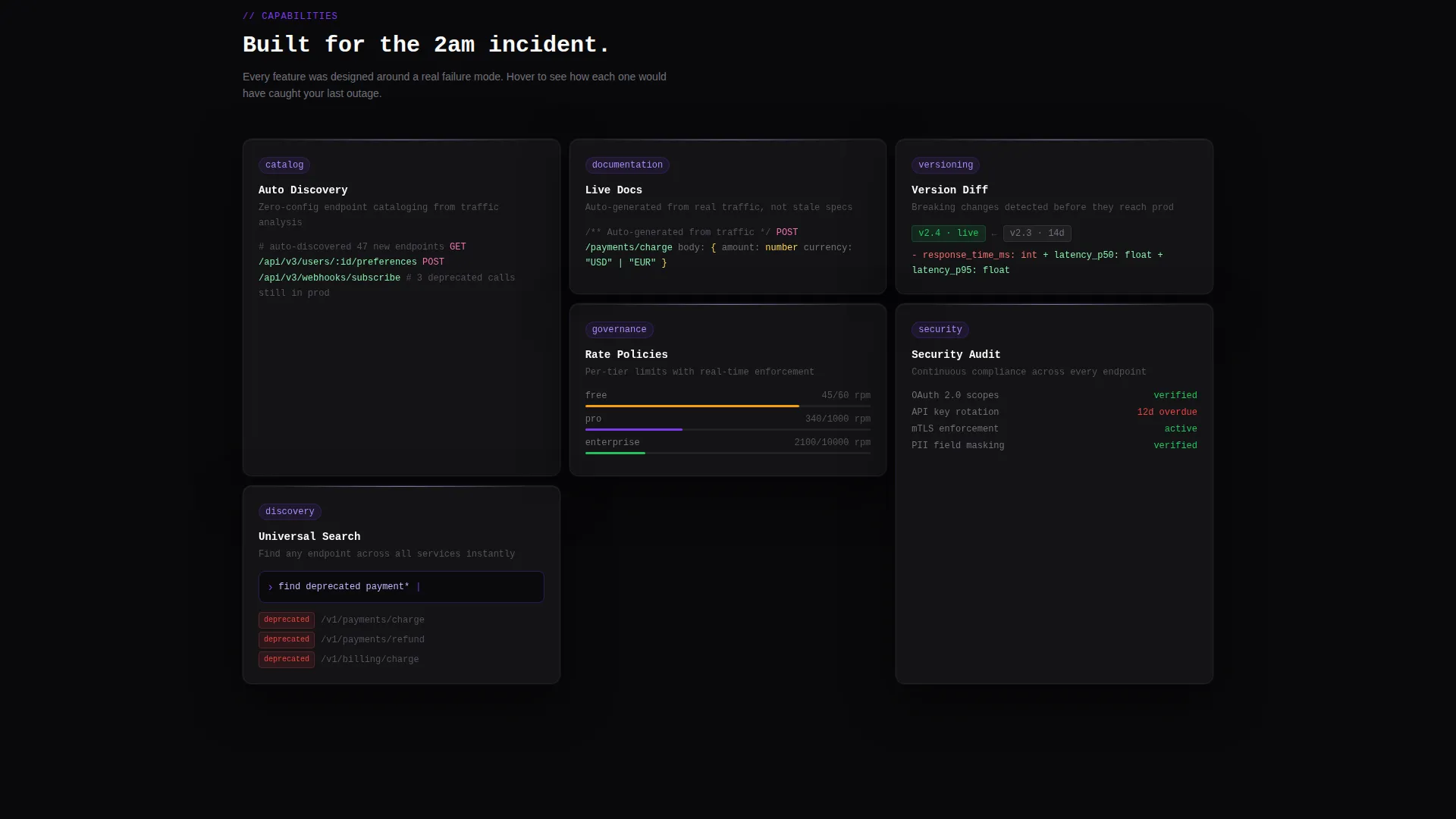Select the /v1/billing/charge search result
This screenshot has height=819, width=1456.
369,660
